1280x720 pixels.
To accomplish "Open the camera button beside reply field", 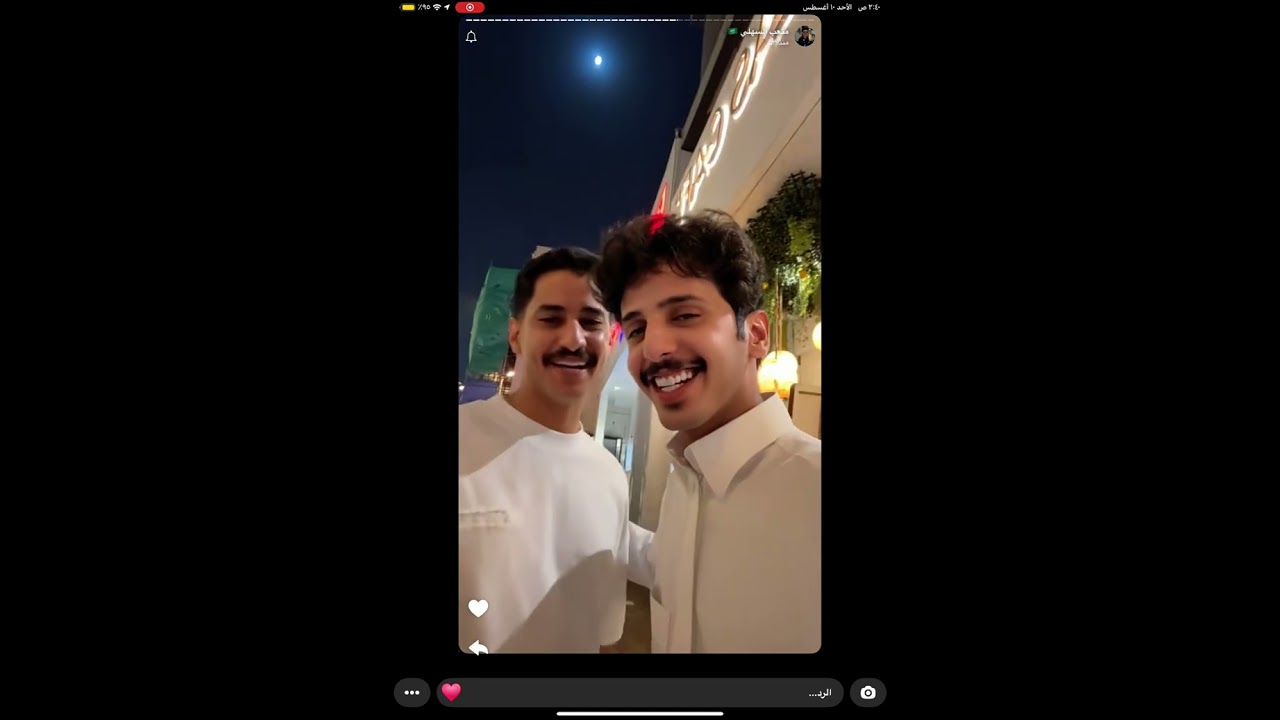I will [868, 692].
